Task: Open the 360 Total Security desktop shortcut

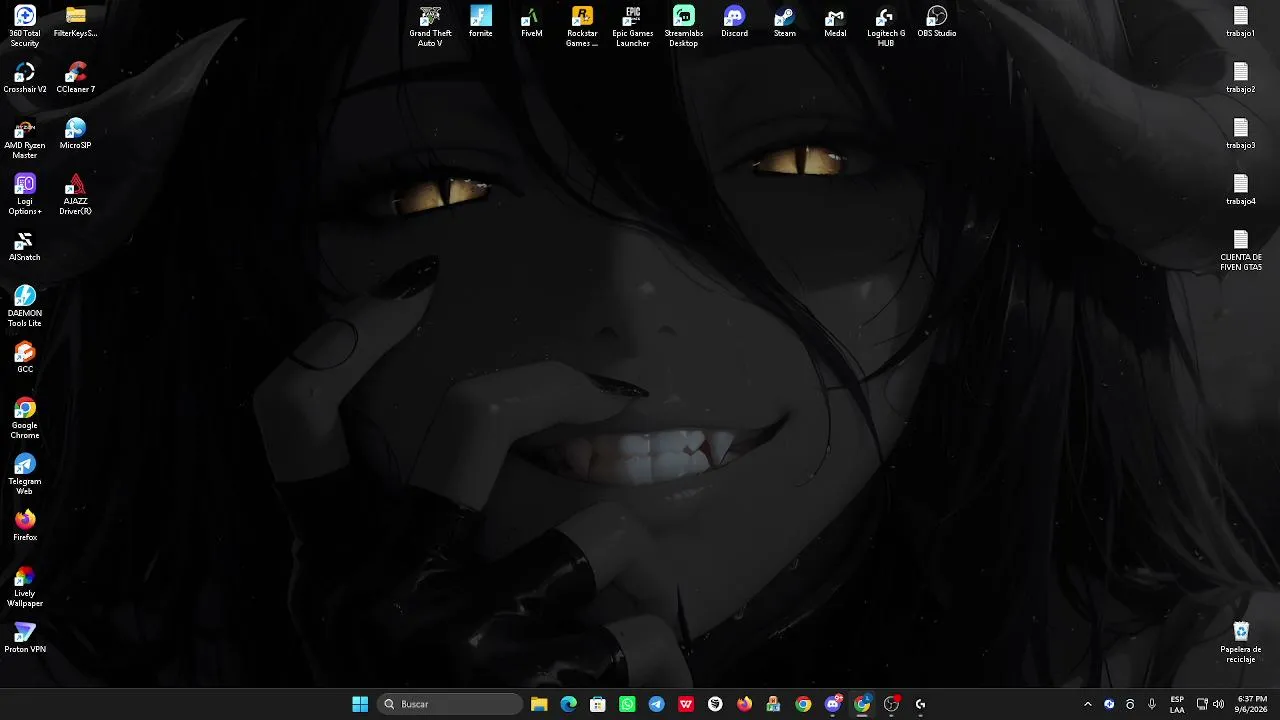Action: [25, 26]
